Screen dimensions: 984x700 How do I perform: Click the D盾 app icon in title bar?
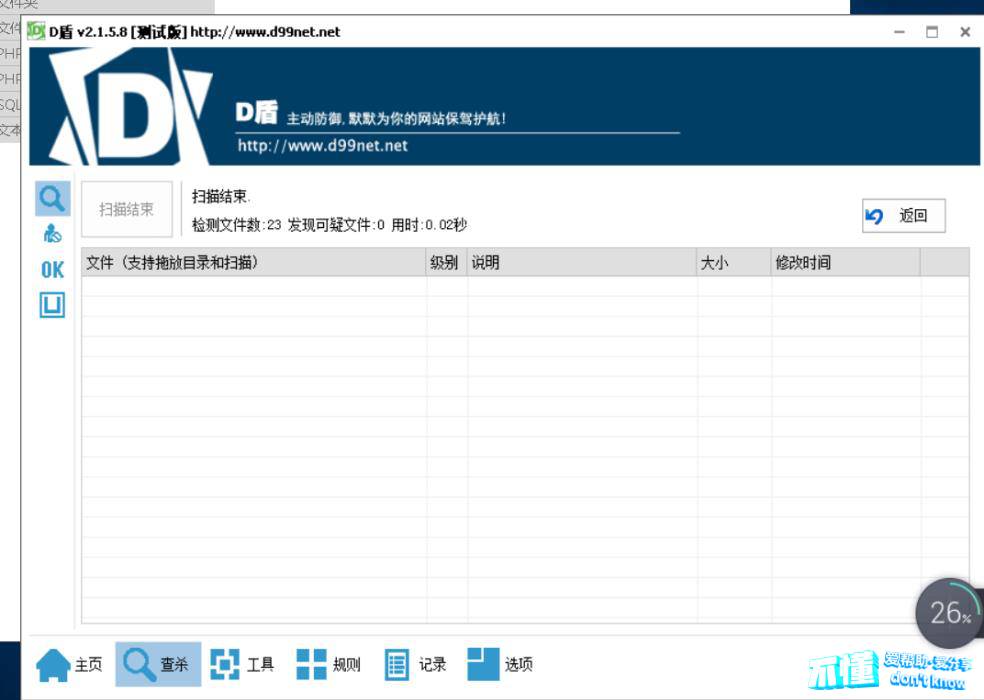(x=36, y=31)
